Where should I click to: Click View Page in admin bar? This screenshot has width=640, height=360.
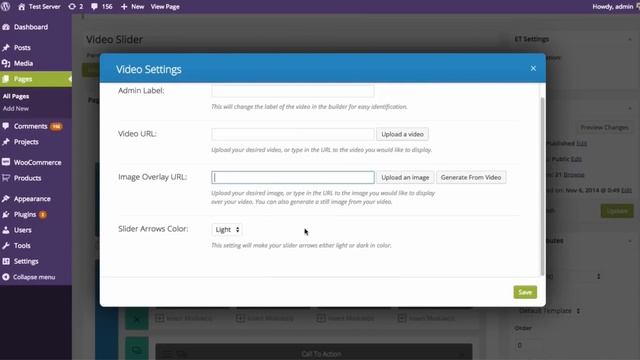coord(165,7)
